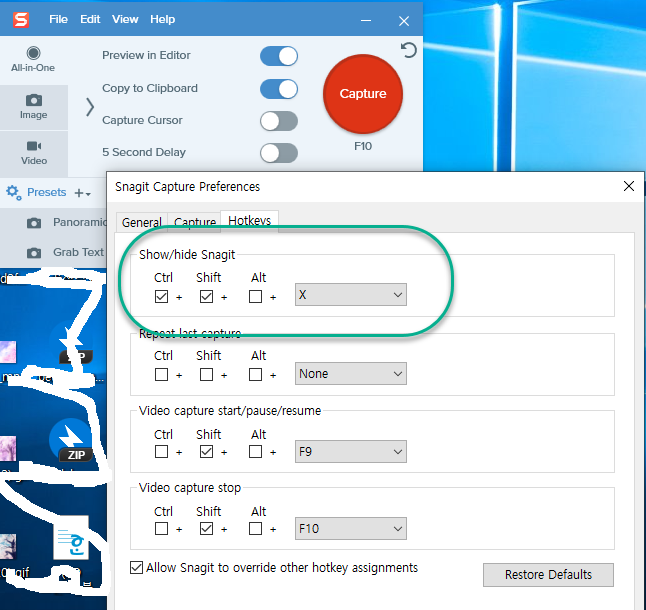Click Restore Defaults button
This screenshot has width=646, height=610.
[x=548, y=575]
